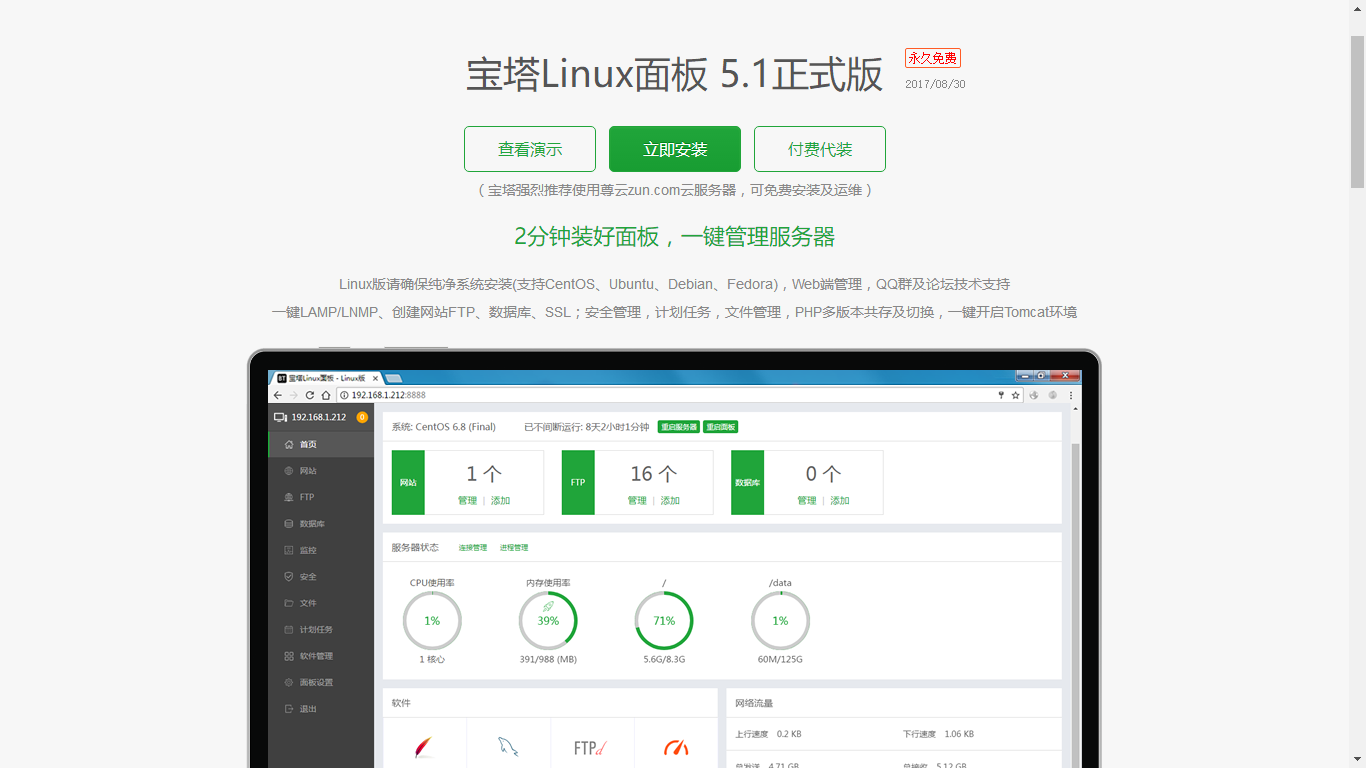Viewport: 1366px width, 768px height.
Task: Click 添加 under the FTP count
Action: [670, 500]
